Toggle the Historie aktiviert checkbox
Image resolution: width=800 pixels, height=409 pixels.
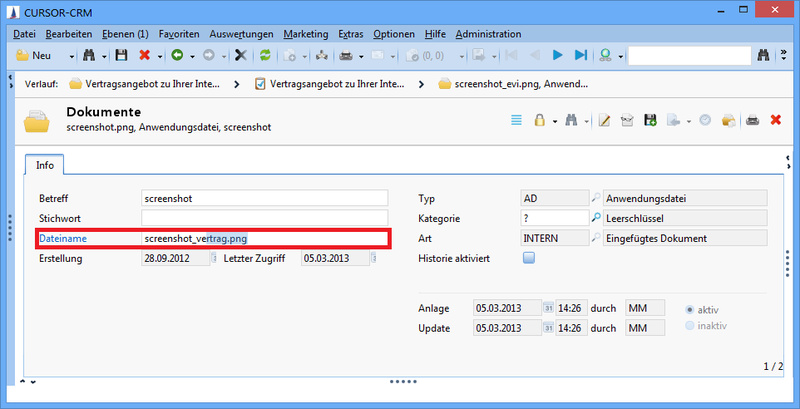coord(529,258)
